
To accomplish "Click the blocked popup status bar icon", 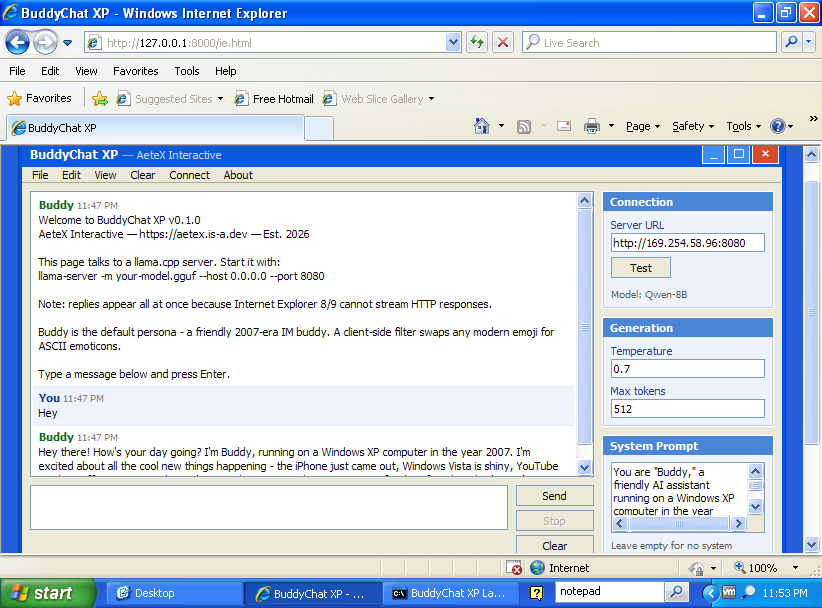I will 514,568.
